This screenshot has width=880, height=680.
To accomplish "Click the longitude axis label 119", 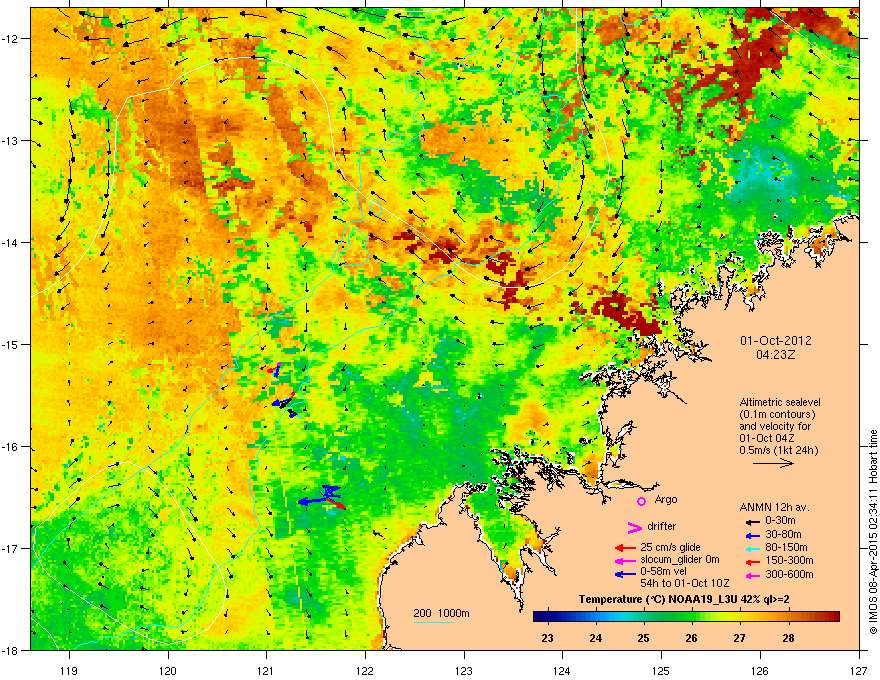I will click(69, 670).
